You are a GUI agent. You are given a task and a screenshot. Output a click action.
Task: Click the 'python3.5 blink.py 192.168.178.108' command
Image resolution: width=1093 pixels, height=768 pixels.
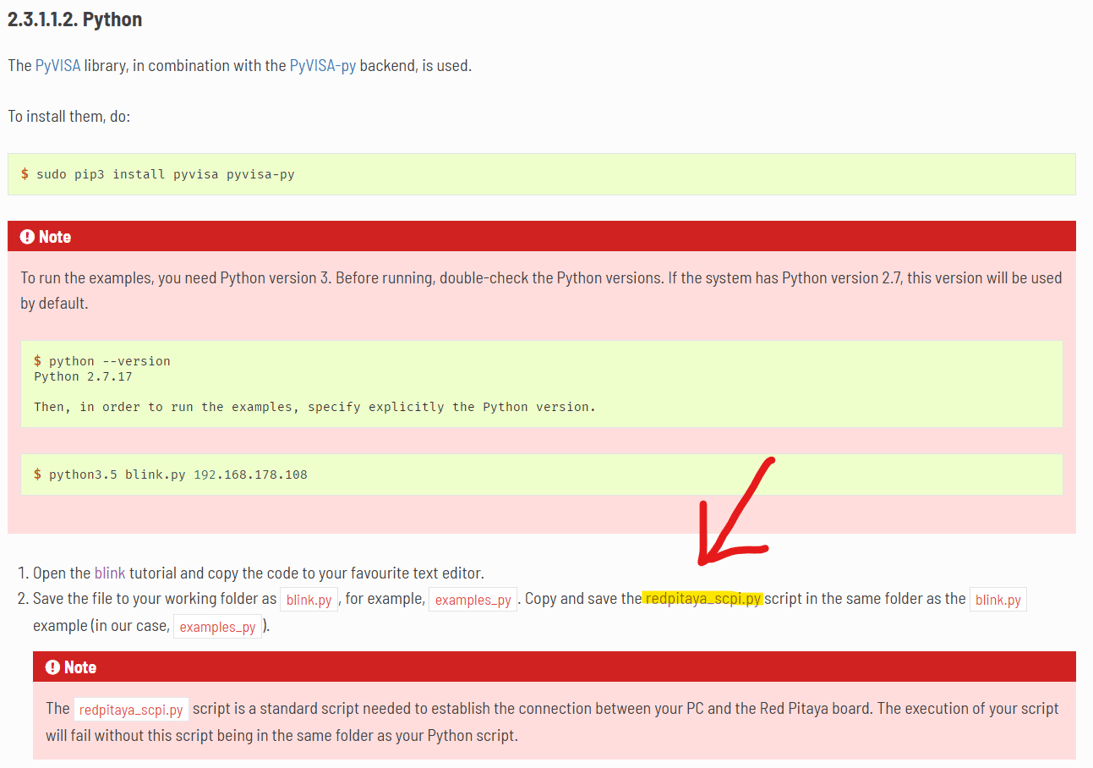[x=178, y=475]
